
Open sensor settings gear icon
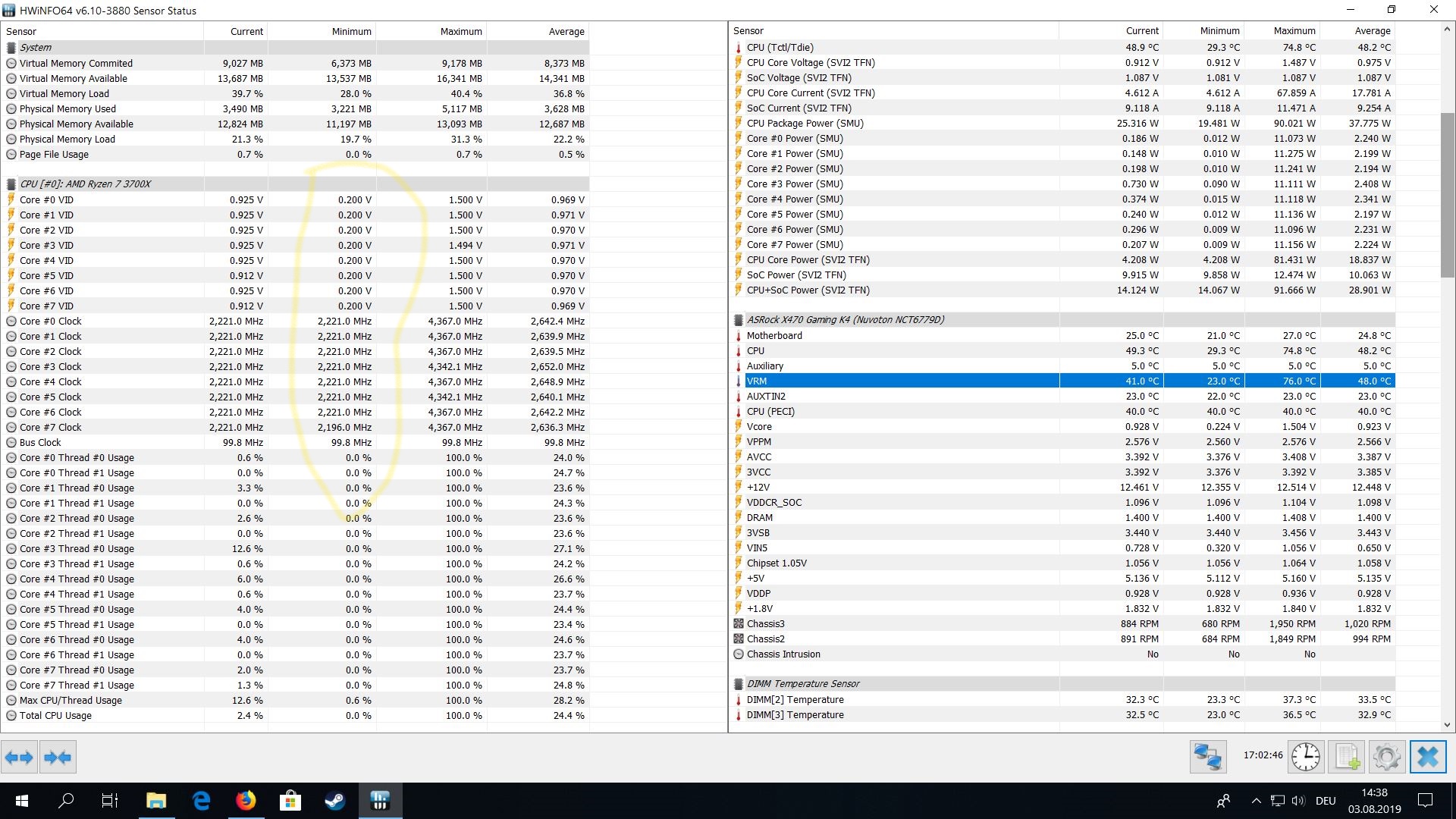pos(1386,757)
